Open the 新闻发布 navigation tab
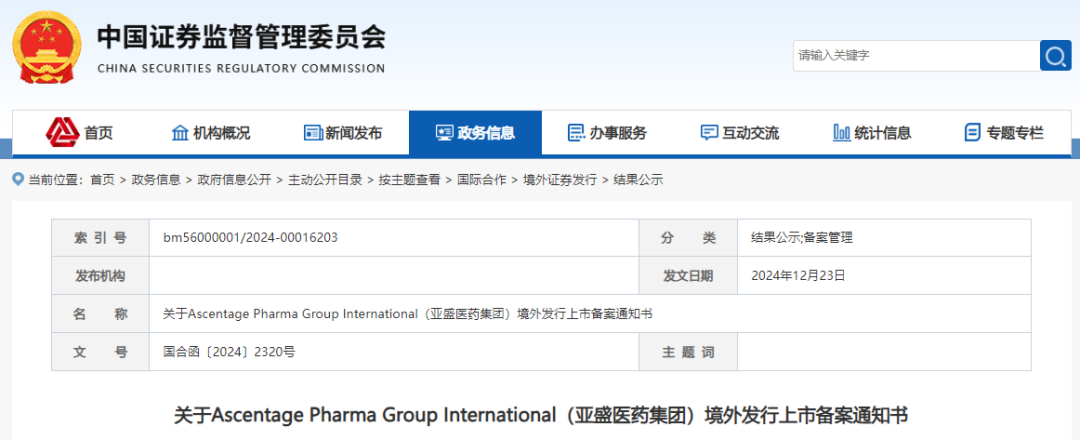Image resolution: width=1080 pixels, height=440 pixels. click(x=343, y=133)
